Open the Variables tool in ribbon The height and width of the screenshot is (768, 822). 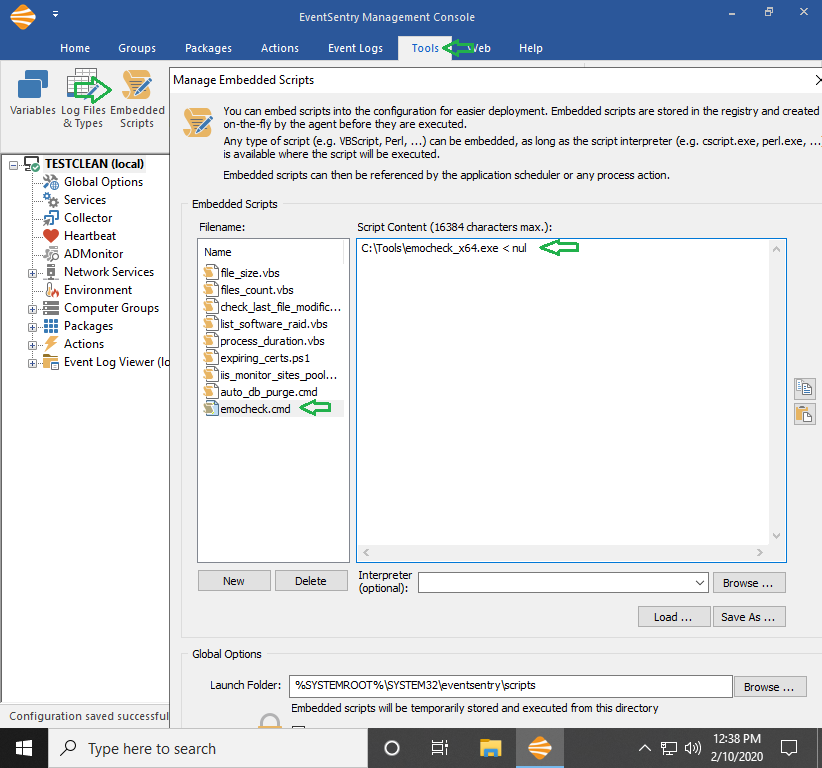pos(33,93)
